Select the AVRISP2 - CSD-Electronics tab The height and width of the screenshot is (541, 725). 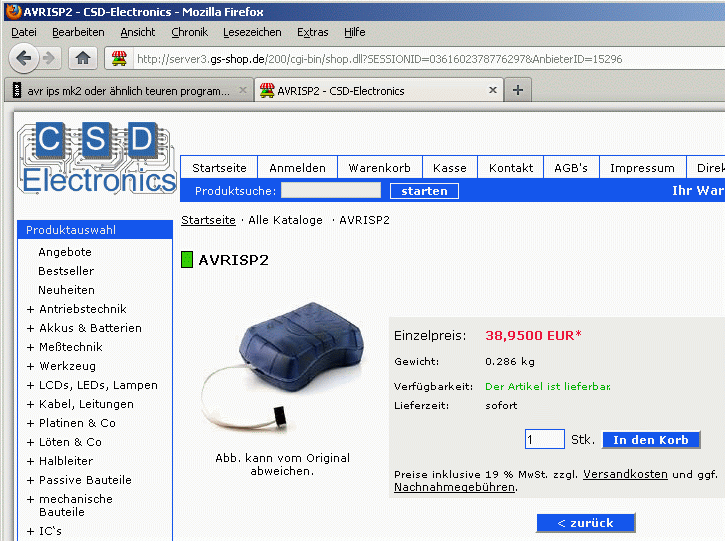378,91
